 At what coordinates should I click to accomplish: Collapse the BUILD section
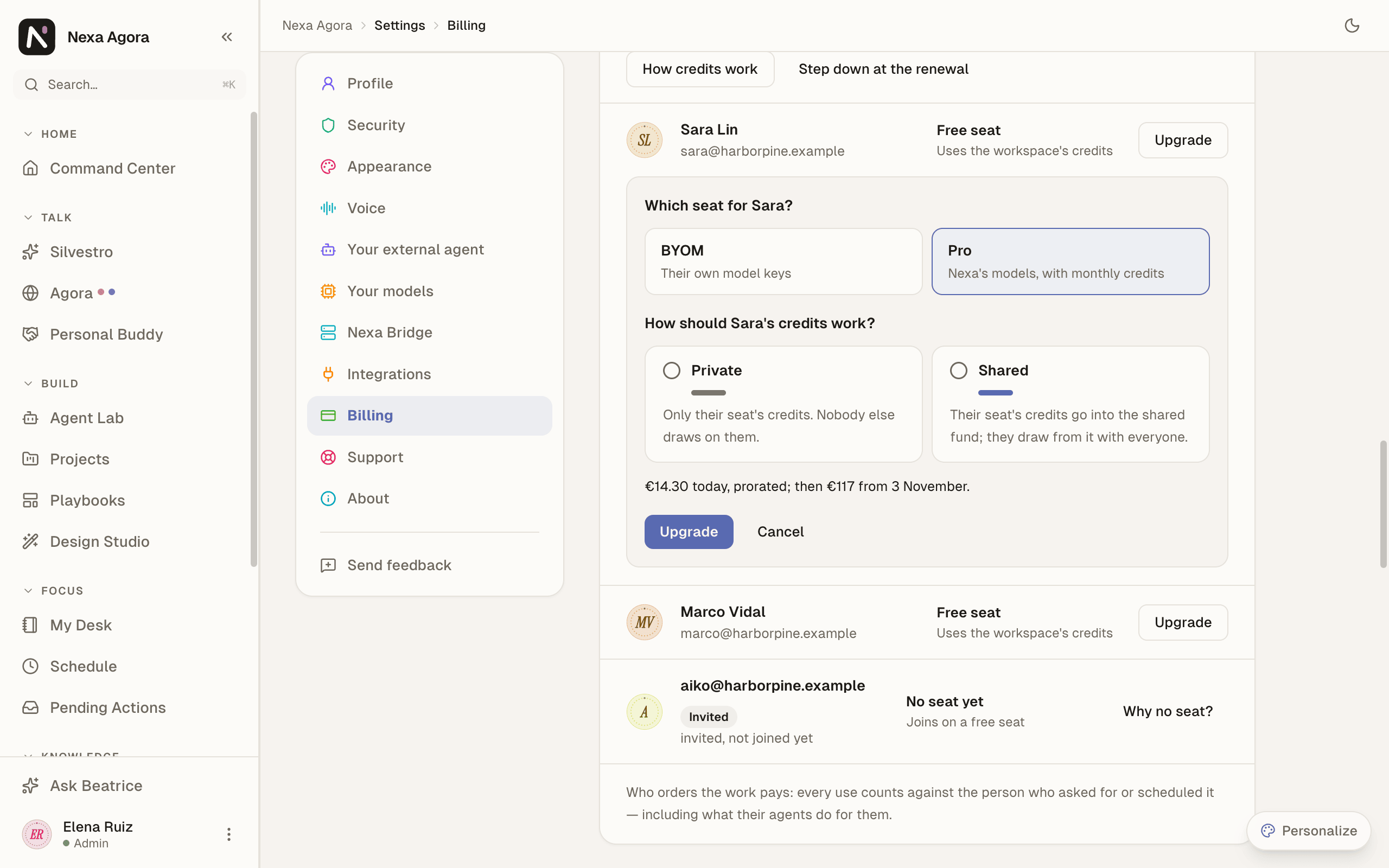point(28,384)
